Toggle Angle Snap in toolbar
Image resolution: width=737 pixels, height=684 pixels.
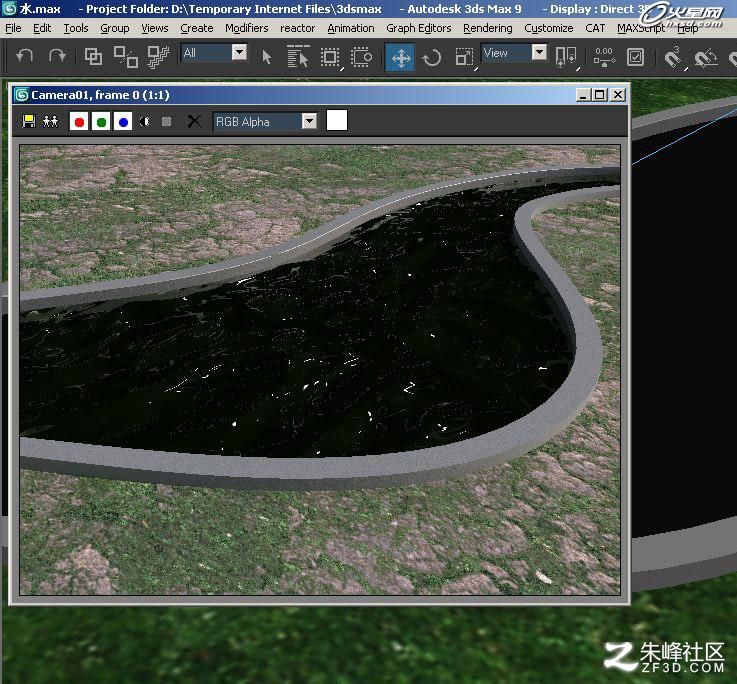tap(705, 58)
